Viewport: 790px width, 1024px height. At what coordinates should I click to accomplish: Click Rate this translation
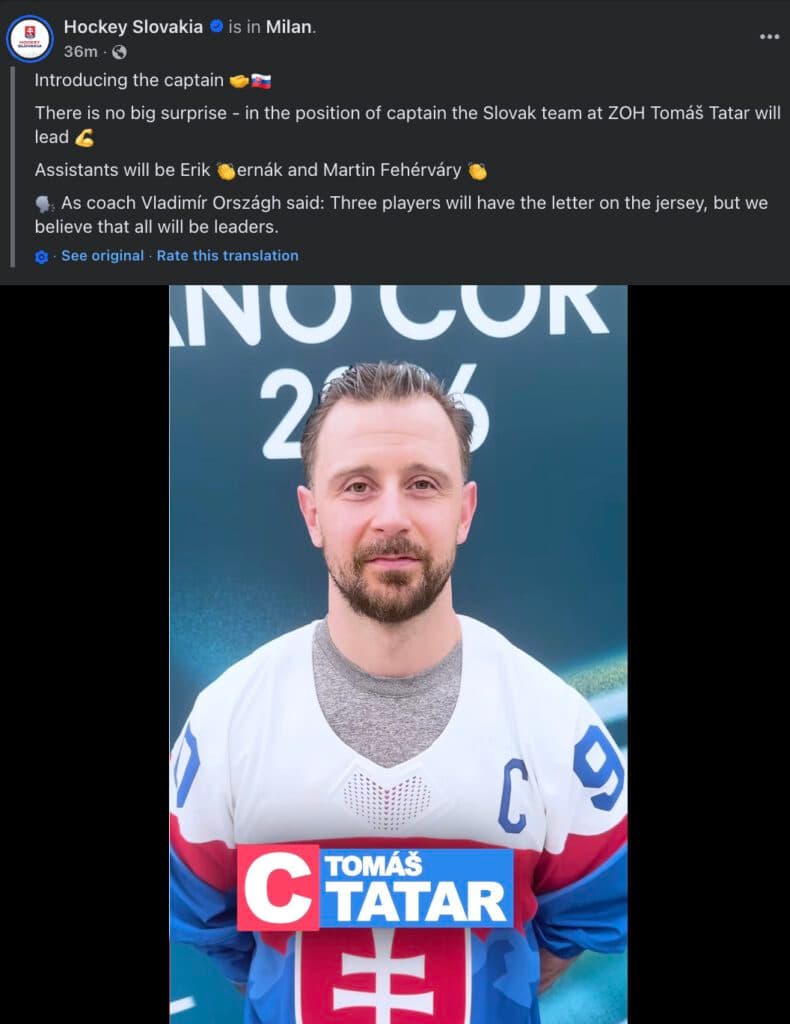tap(227, 255)
